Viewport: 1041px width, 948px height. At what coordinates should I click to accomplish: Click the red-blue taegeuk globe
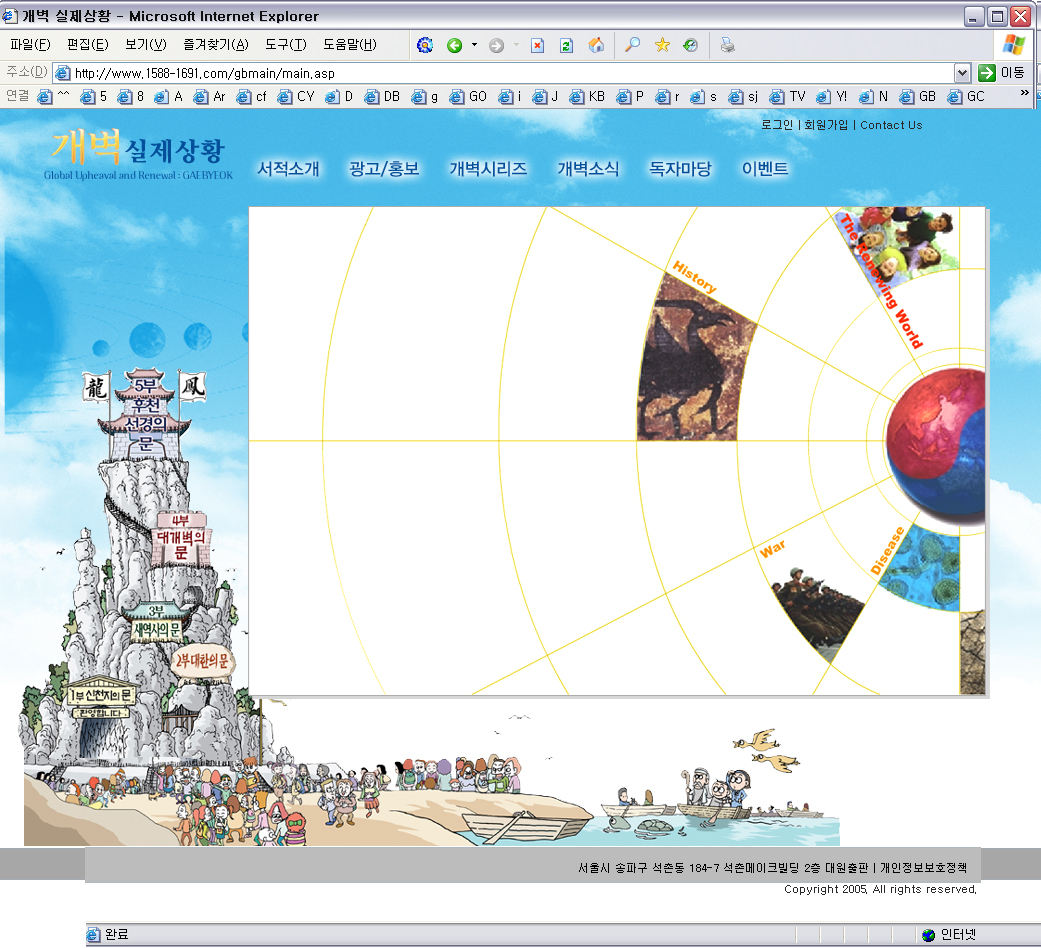(936, 441)
